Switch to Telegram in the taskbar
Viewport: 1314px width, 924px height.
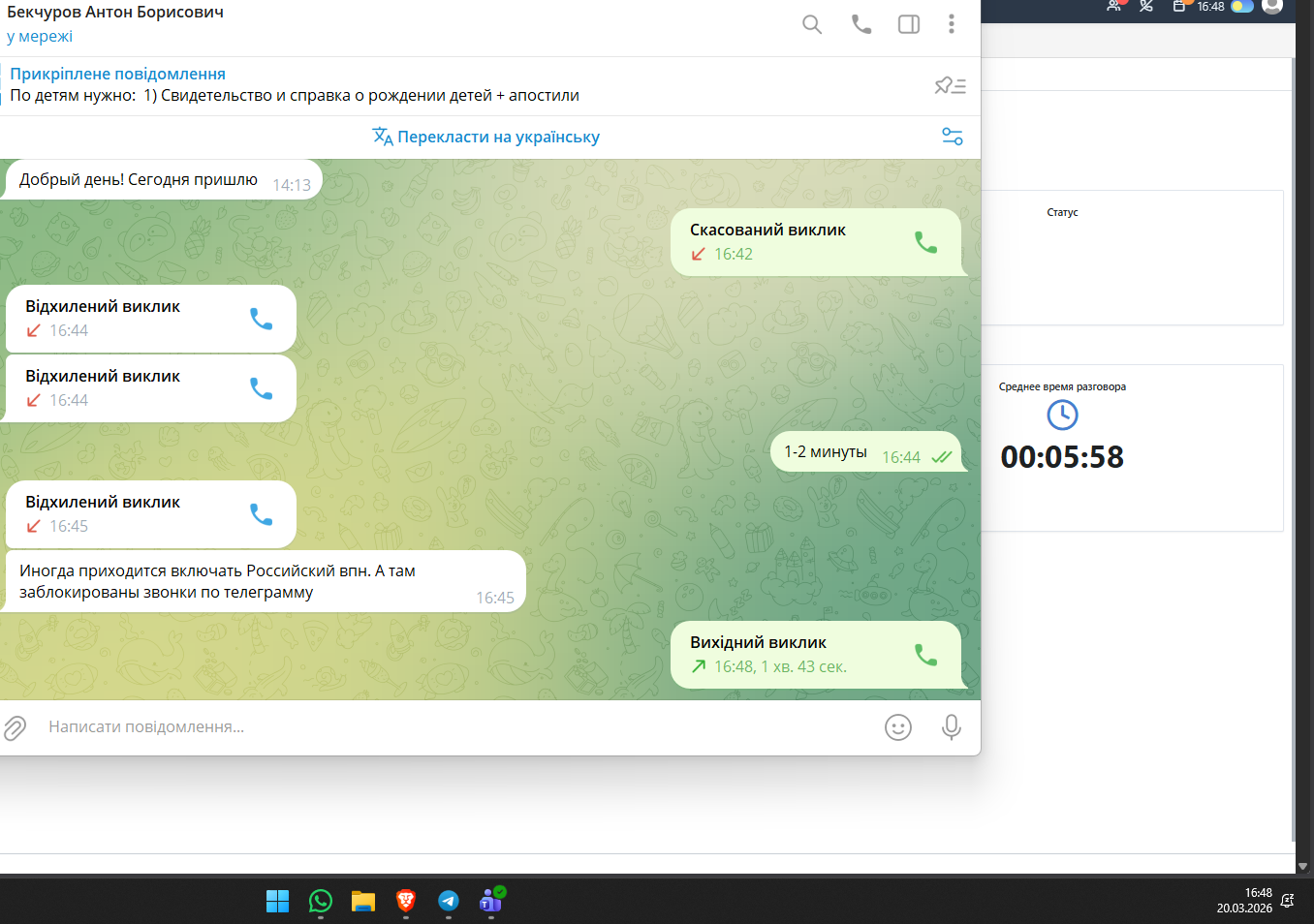(449, 902)
